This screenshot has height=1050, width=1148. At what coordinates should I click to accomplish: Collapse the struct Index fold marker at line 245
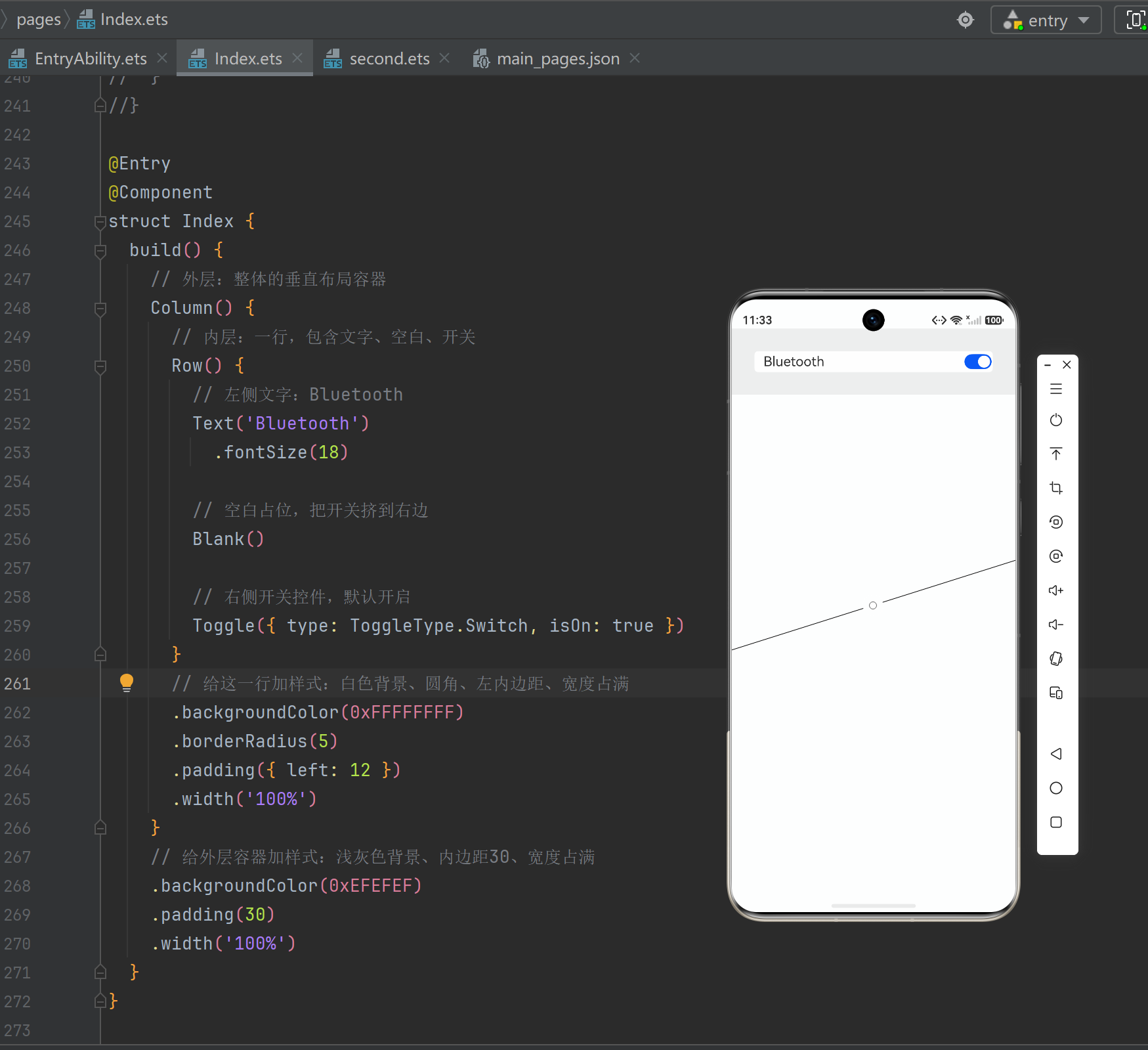[100, 222]
